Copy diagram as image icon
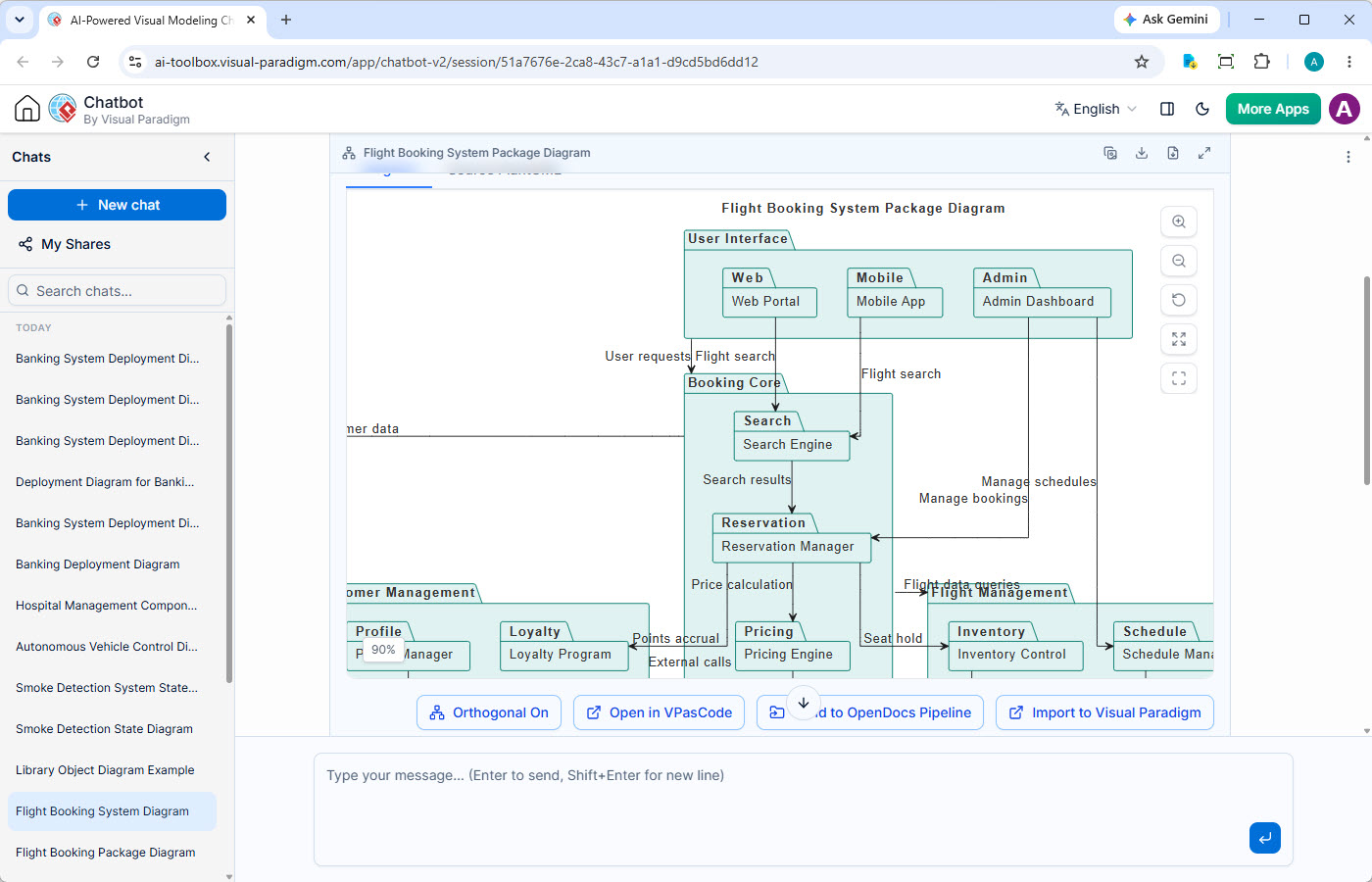The height and width of the screenshot is (882, 1372). point(1110,153)
